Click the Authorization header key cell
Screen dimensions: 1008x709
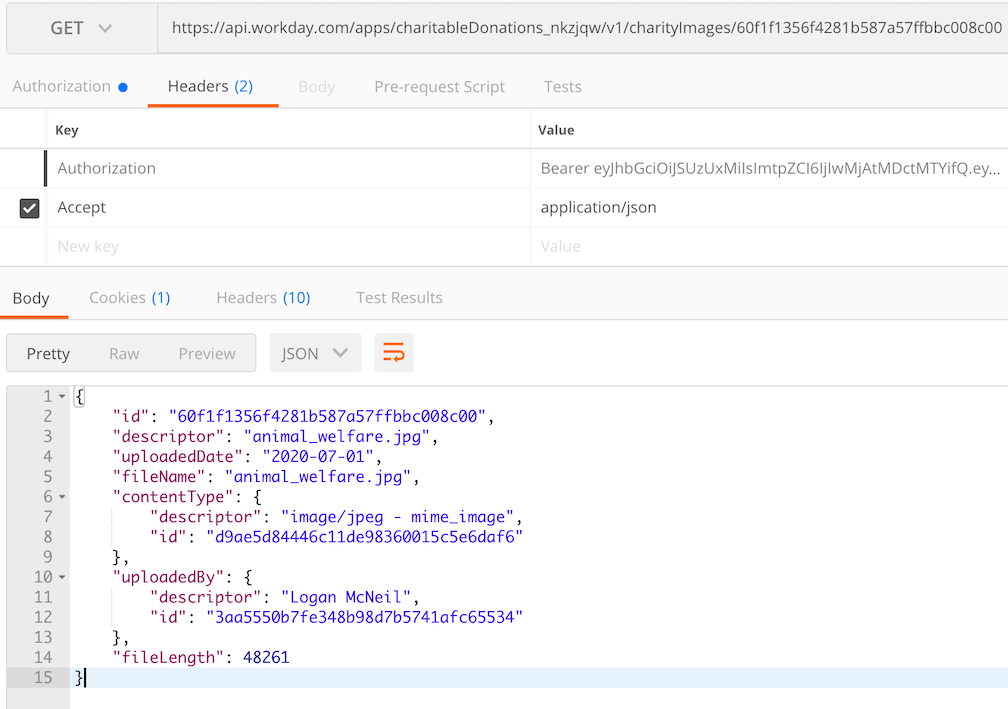(289, 168)
